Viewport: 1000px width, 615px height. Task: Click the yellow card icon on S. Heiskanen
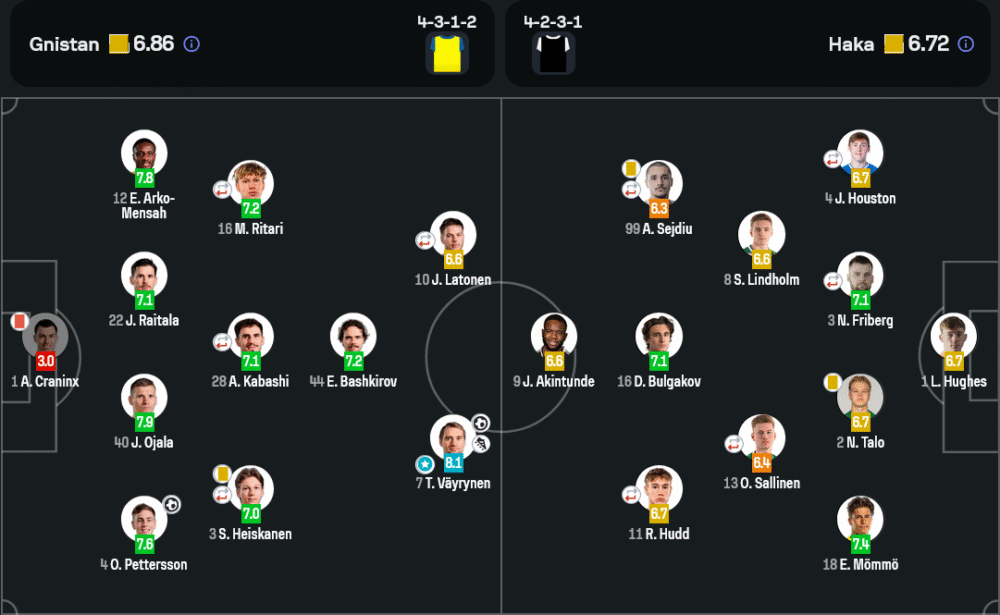pyautogui.click(x=222, y=472)
